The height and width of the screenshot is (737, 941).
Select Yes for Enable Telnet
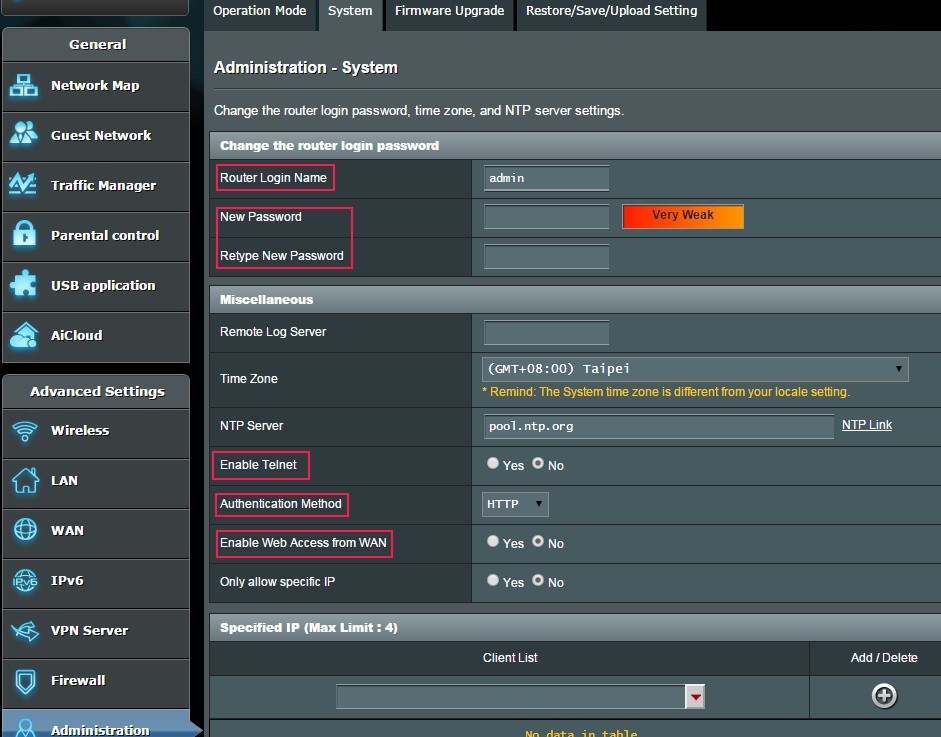pos(493,463)
